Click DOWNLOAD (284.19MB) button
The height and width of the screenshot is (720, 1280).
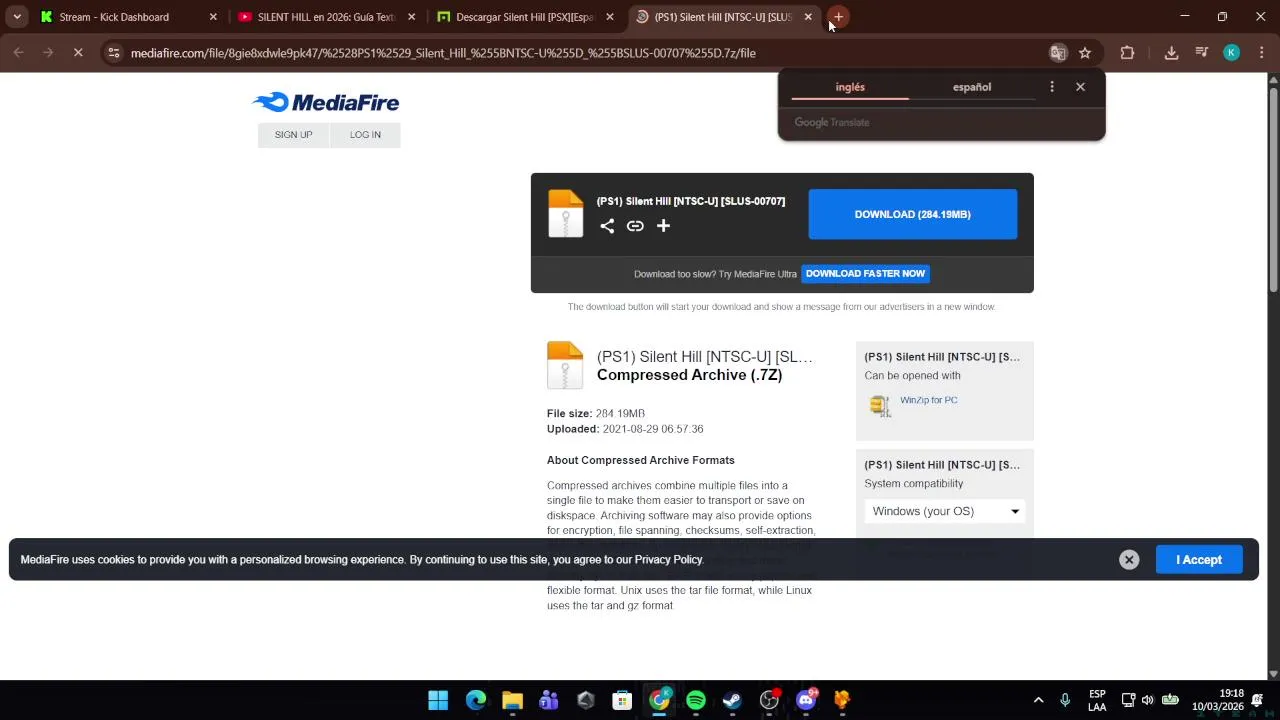913,214
